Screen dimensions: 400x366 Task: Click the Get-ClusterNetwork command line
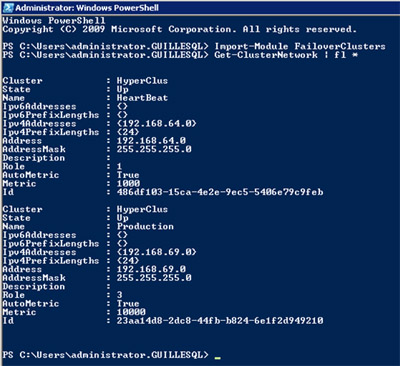(x=180, y=55)
